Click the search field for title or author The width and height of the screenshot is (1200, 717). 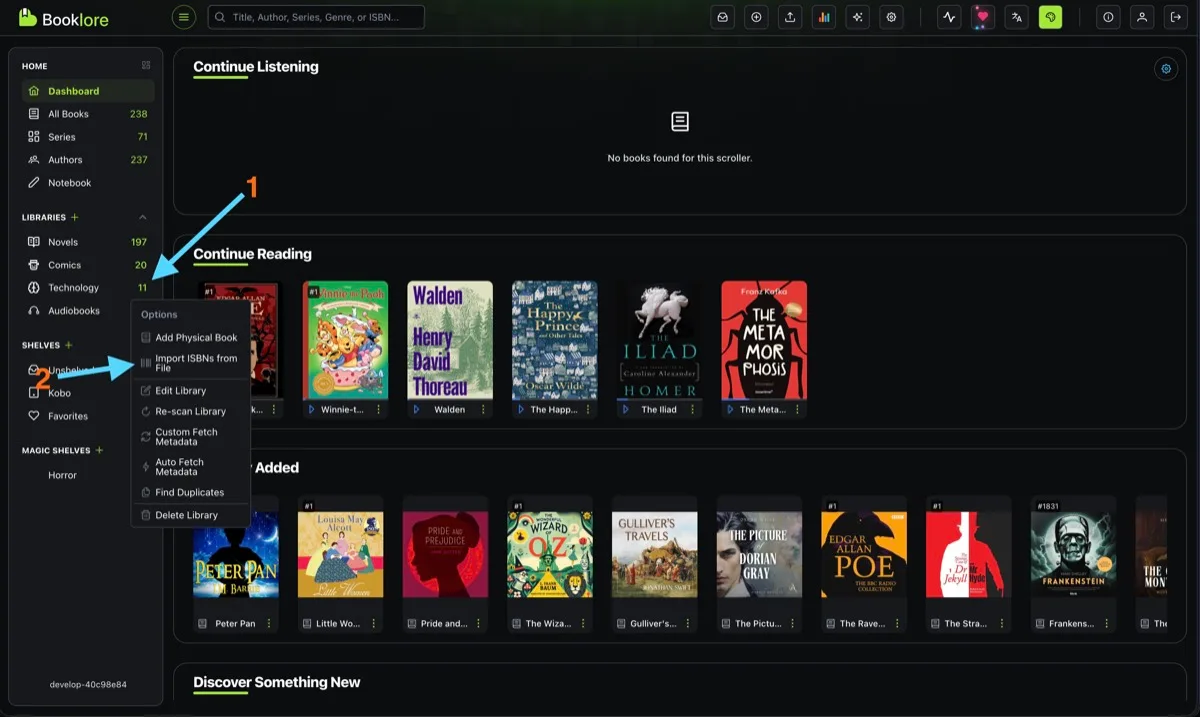tap(316, 17)
